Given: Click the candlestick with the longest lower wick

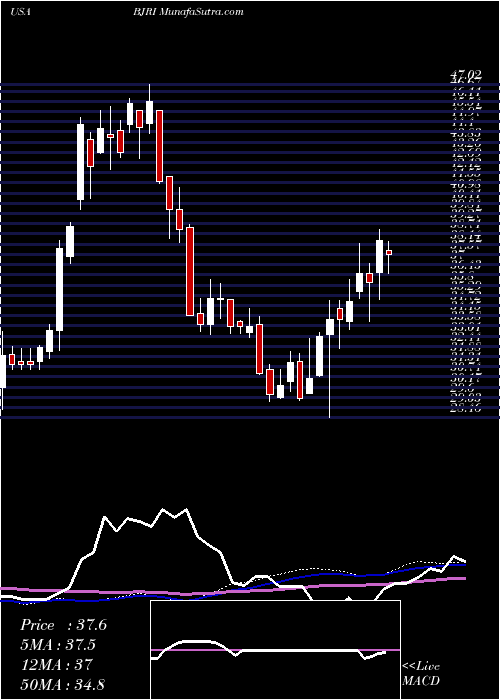Looking at the screenshot, I should tap(330, 358).
